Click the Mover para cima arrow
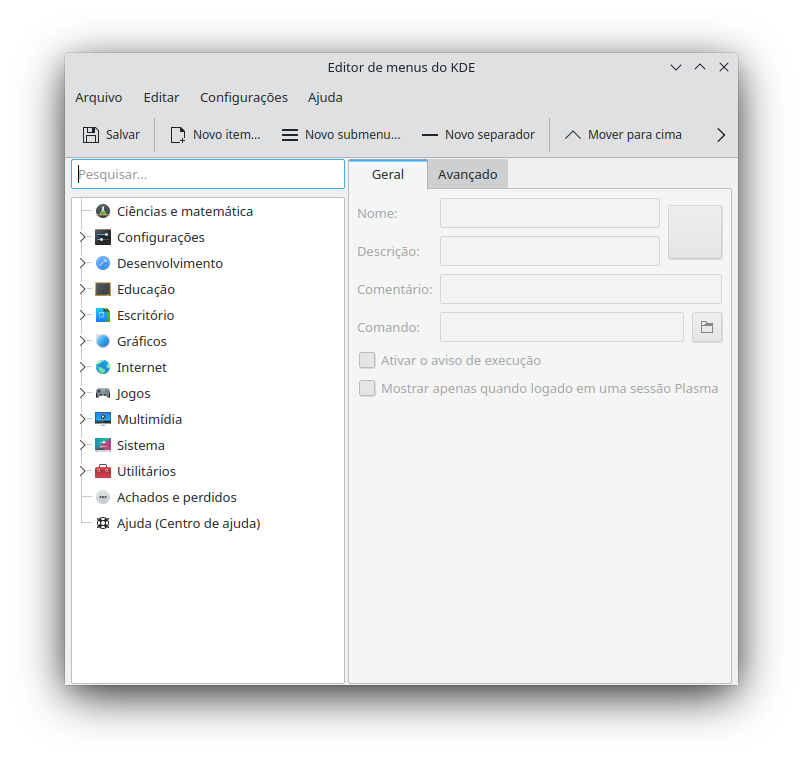 point(573,135)
